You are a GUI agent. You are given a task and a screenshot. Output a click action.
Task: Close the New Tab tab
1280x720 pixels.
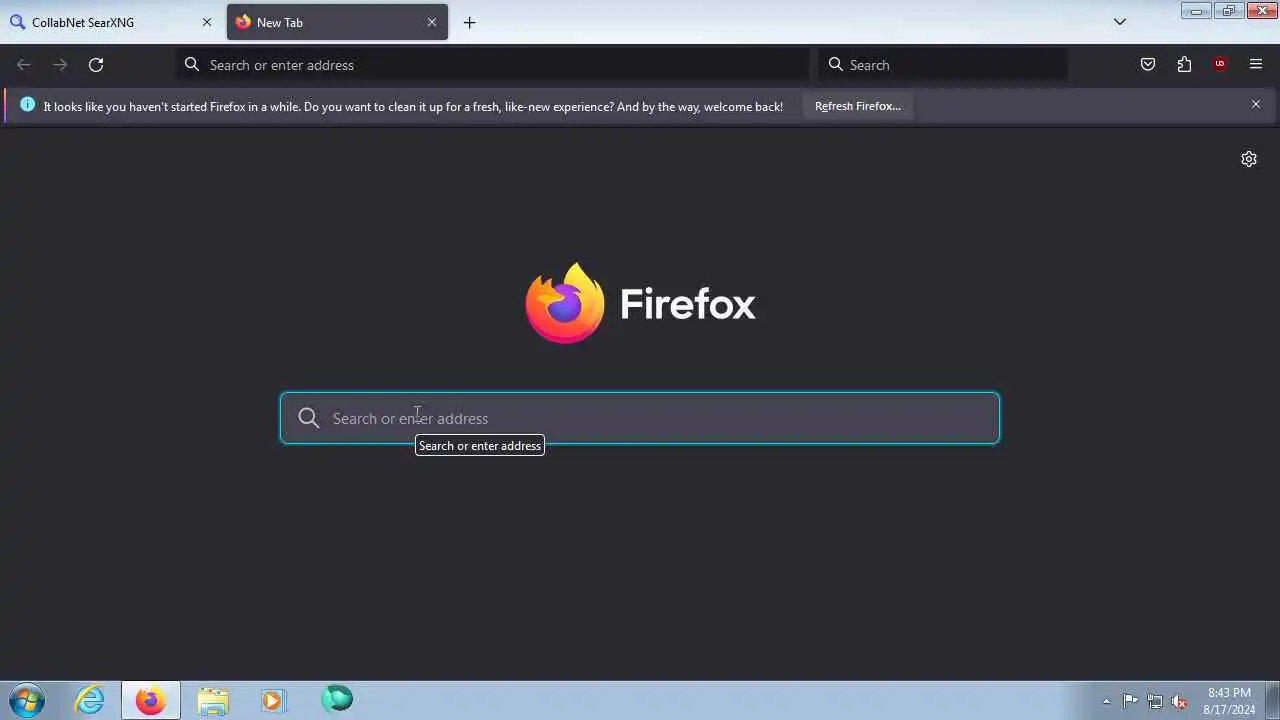click(432, 22)
